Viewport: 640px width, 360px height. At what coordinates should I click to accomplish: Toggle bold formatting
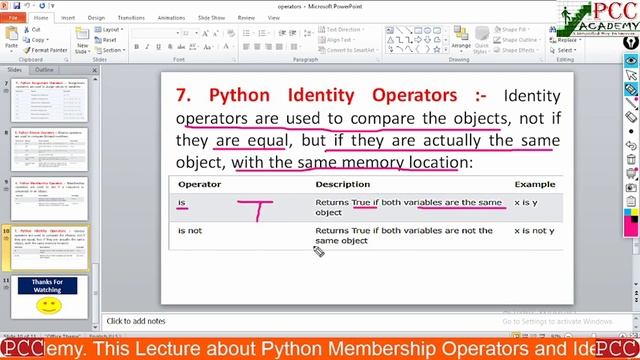click(136, 47)
